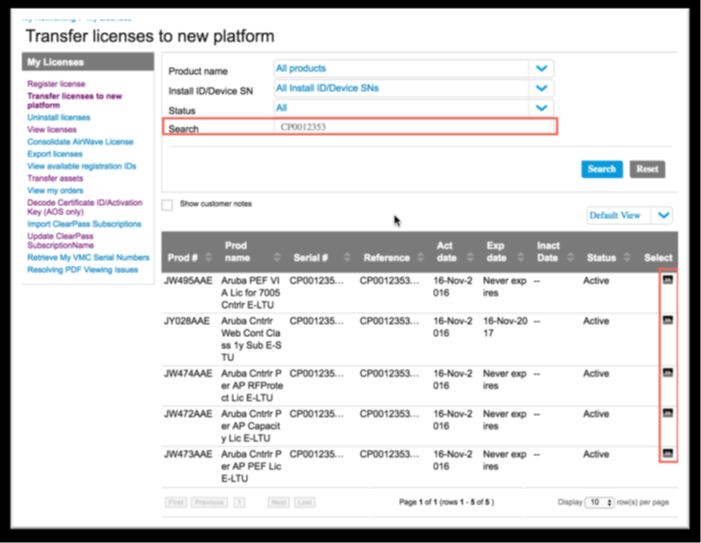
Task: Click Page 1 of 1 rows text
Action: pyautogui.click(x=446, y=502)
